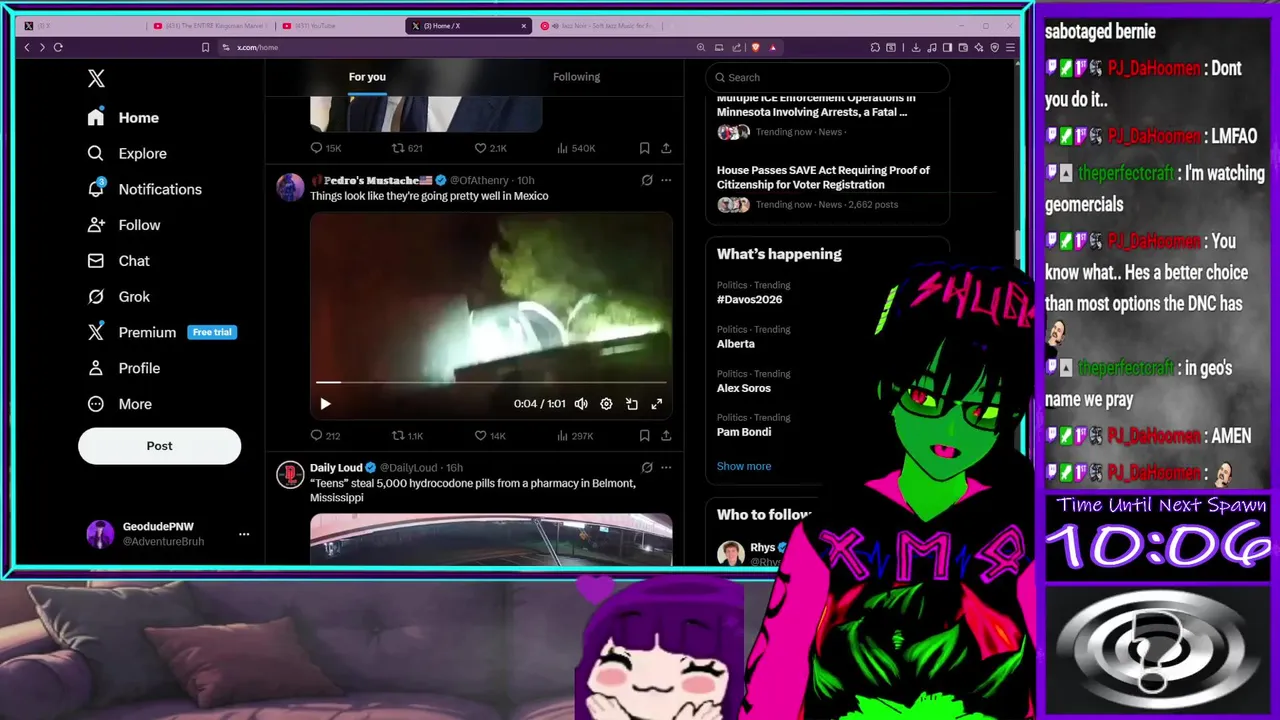Toggle picture-in-picture on the video
This screenshot has height=720, width=1280.
pos(632,404)
